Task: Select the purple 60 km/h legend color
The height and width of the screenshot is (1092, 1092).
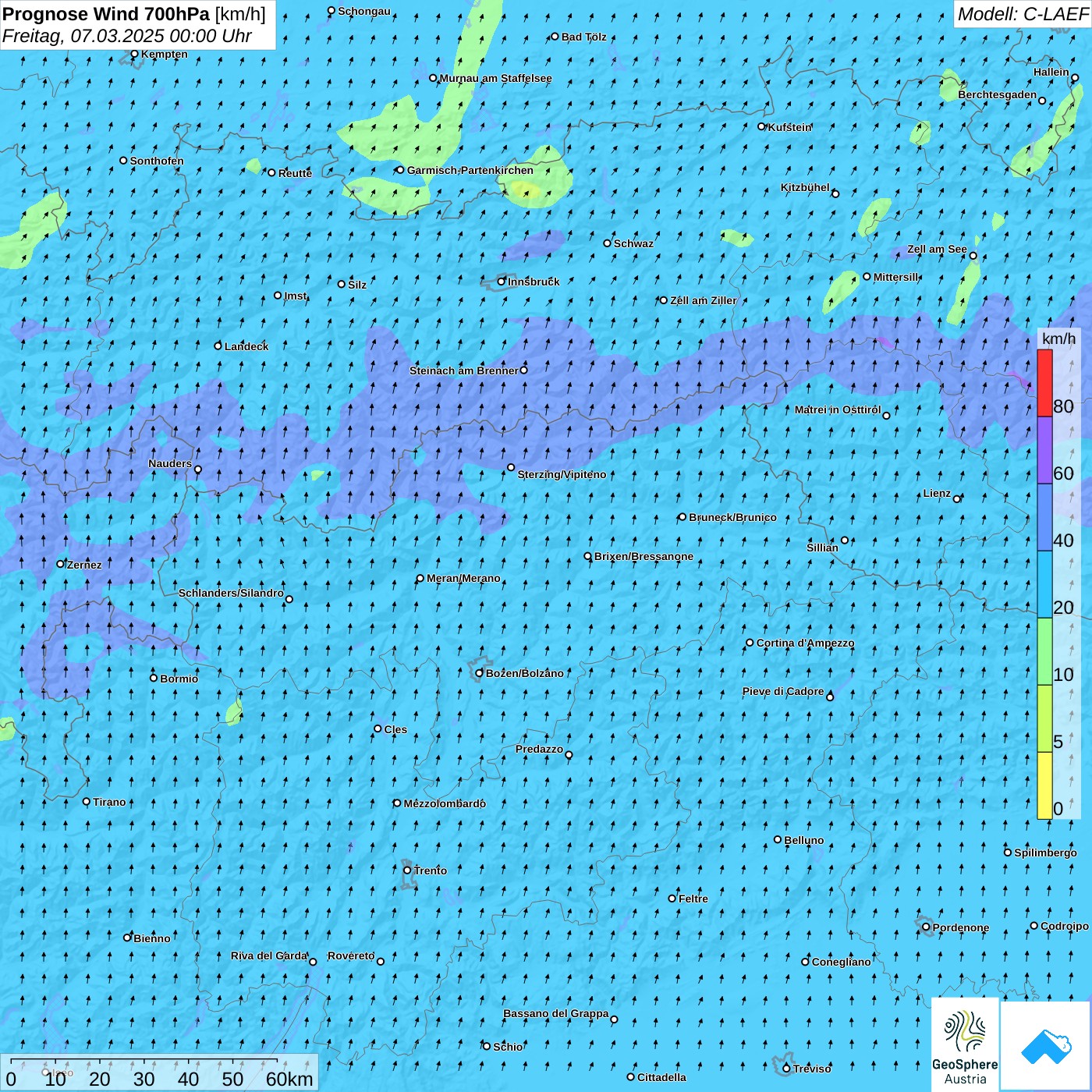Action: [x=1044, y=450]
